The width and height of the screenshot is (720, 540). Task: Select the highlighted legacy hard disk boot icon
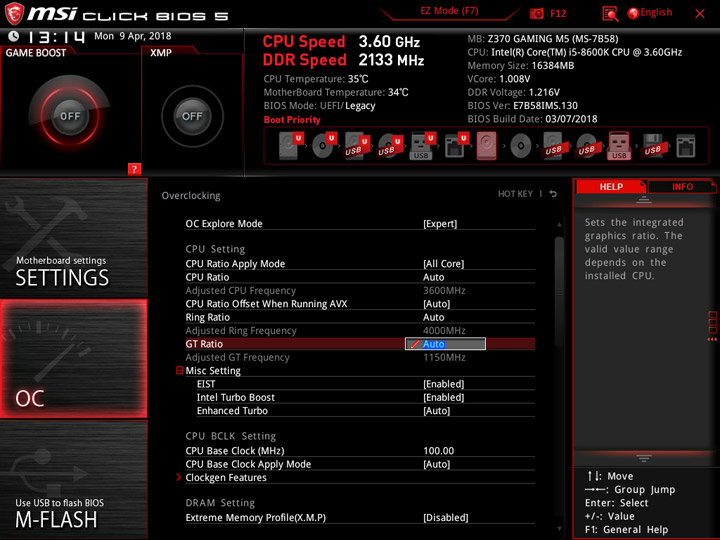pyautogui.click(x=487, y=146)
